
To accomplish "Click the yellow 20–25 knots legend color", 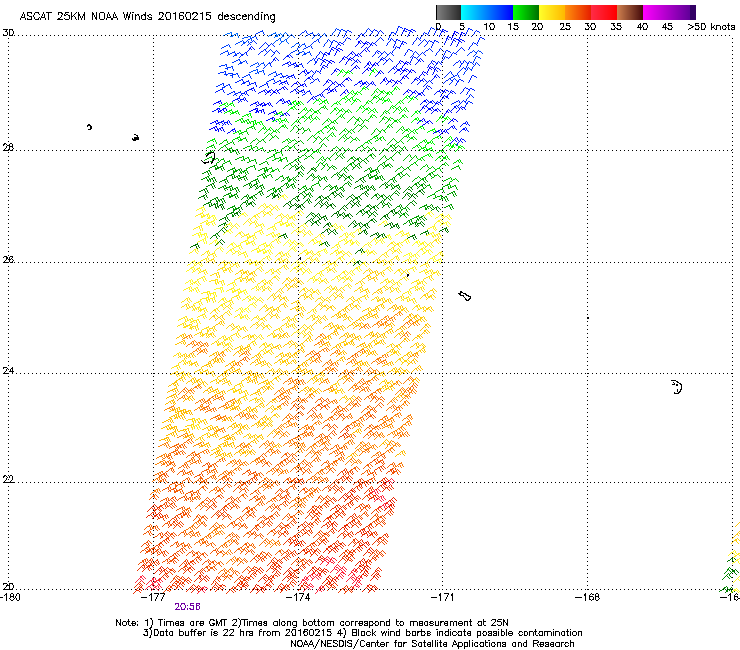I will coord(552,12).
